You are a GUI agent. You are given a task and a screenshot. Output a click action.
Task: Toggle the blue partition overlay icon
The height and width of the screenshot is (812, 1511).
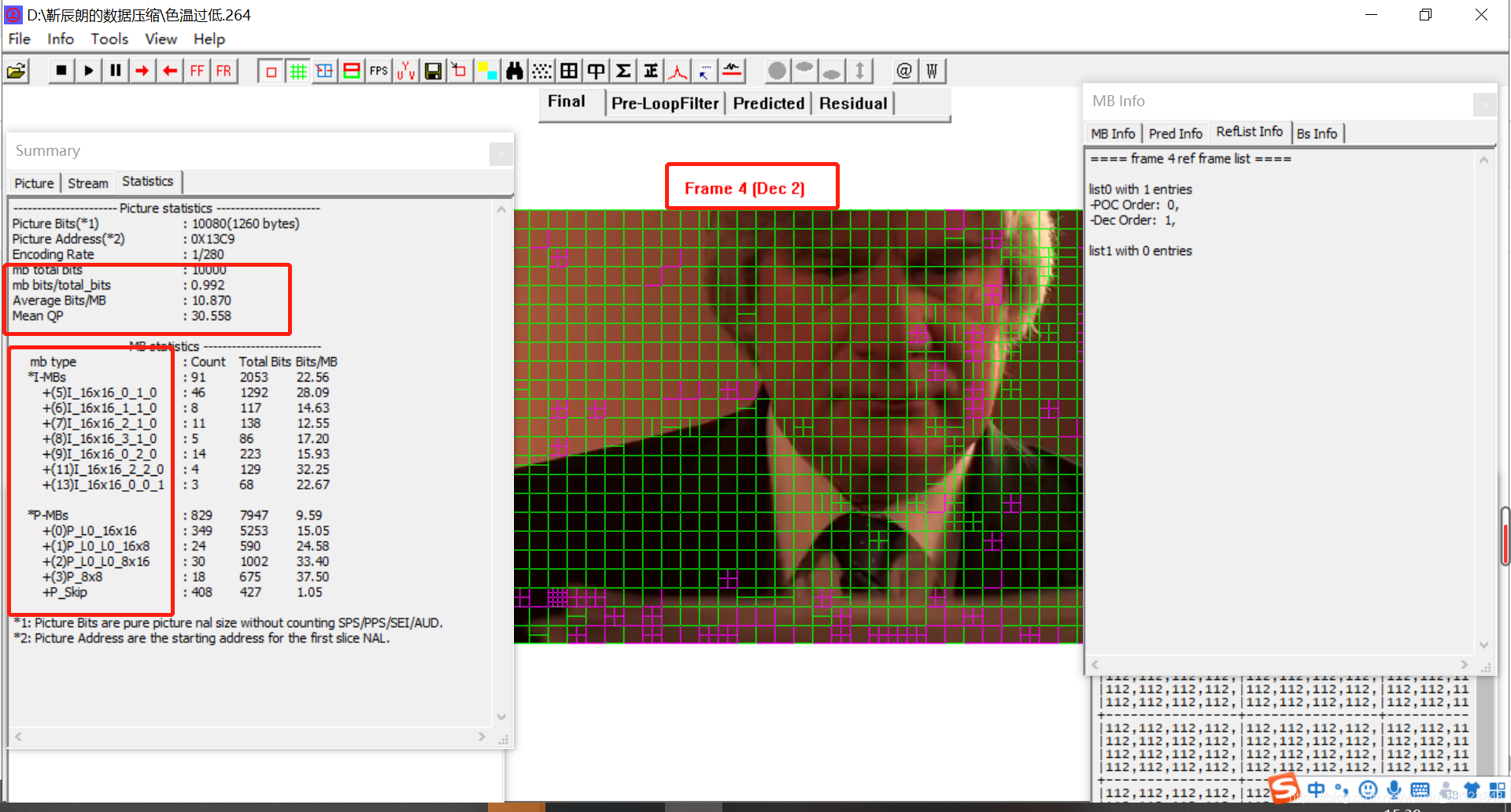(x=324, y=72)
